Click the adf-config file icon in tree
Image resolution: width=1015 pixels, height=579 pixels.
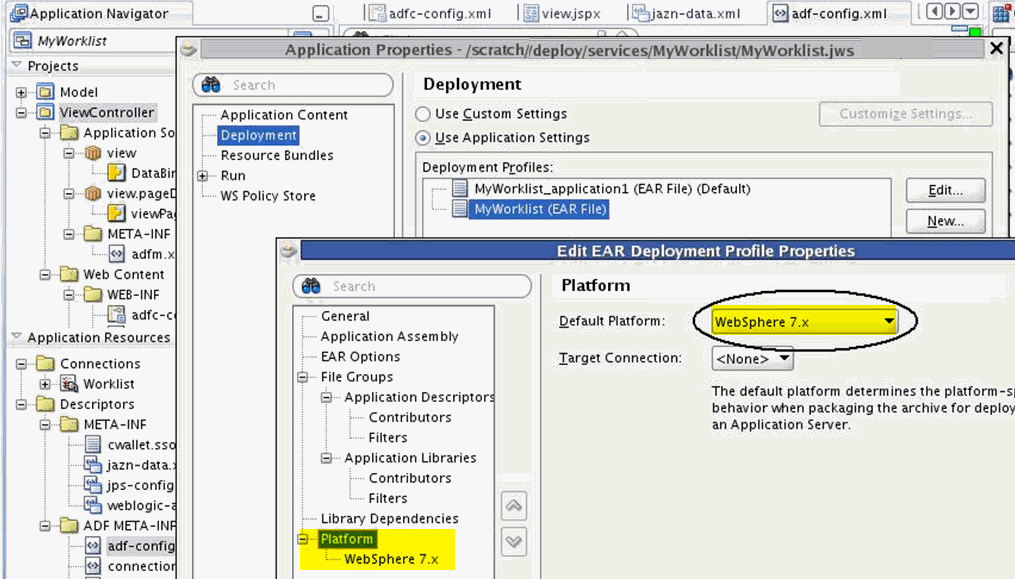coord(93,545)
